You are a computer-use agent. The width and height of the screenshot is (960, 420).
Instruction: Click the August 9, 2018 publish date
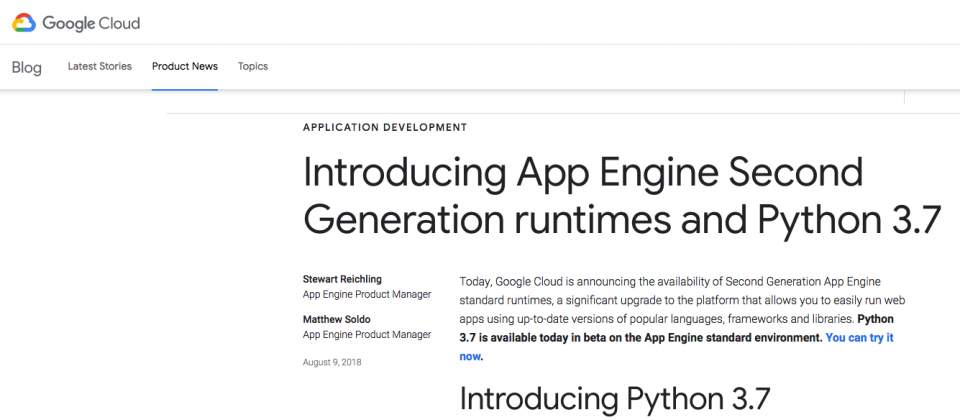click(332, 362)
